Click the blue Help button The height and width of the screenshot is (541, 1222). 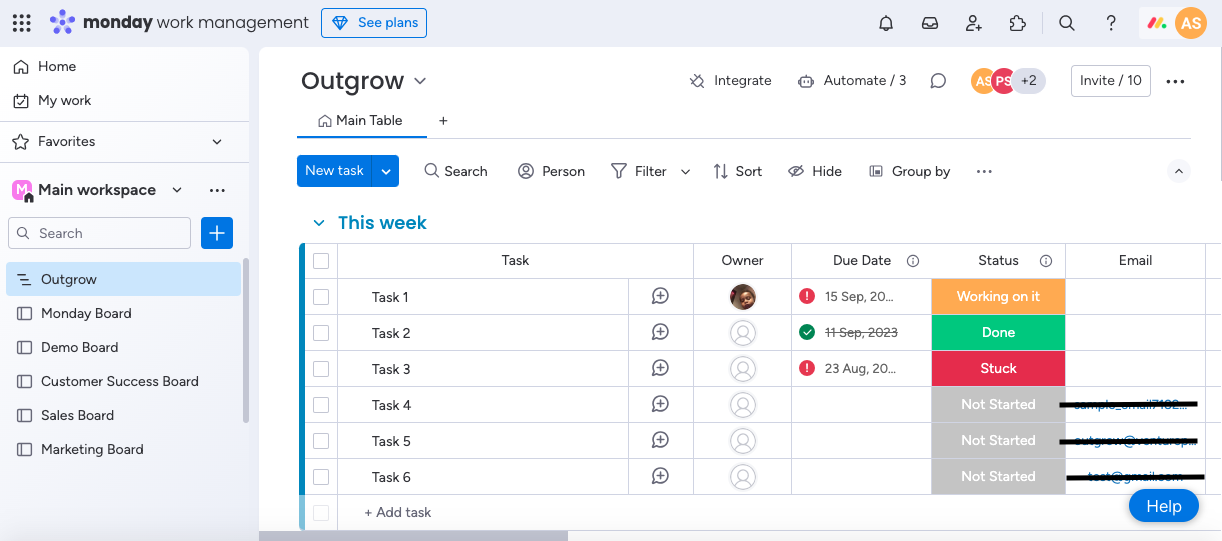coord(1164,506)
